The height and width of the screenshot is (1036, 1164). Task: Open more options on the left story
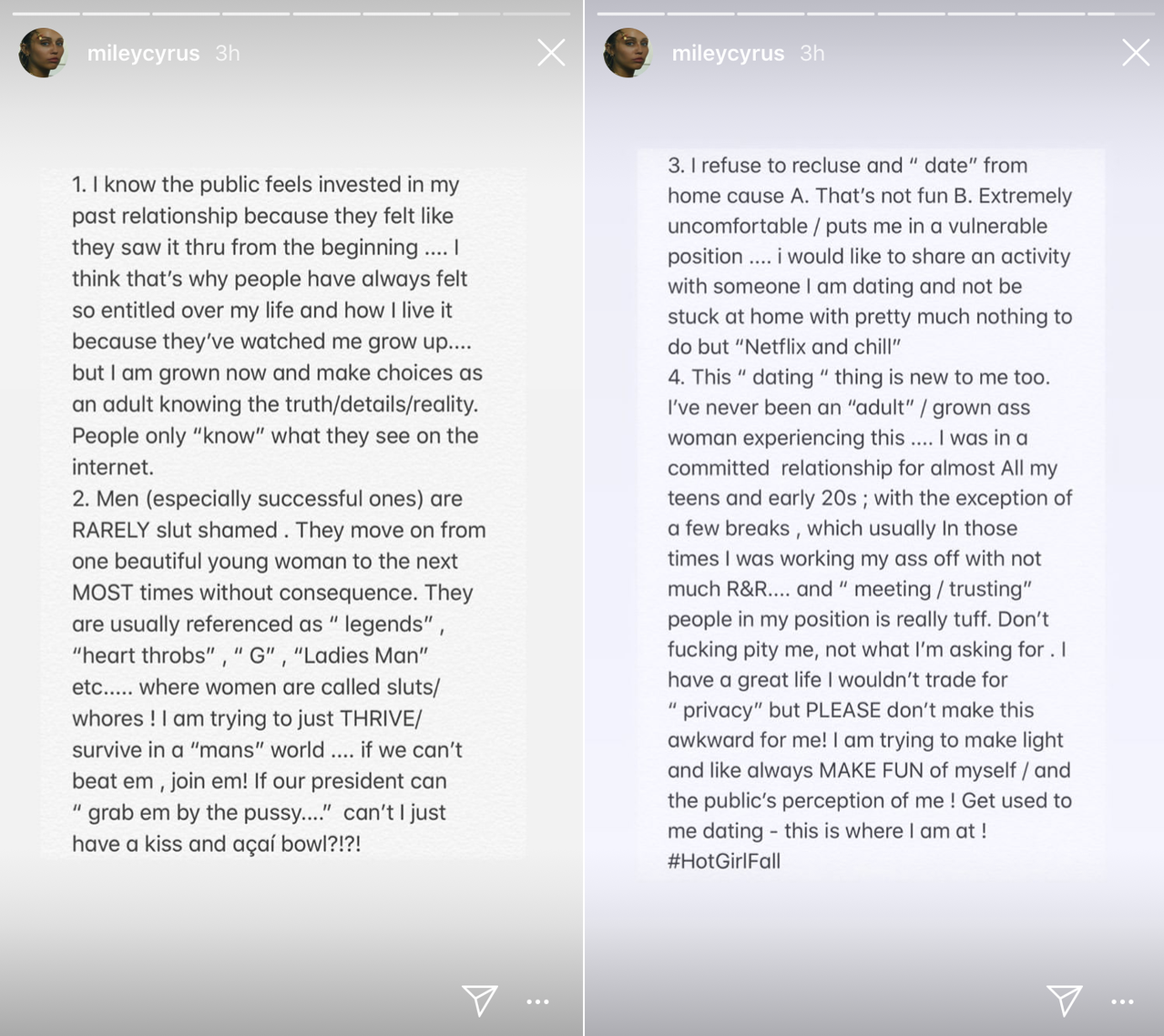coord(538,1001)
